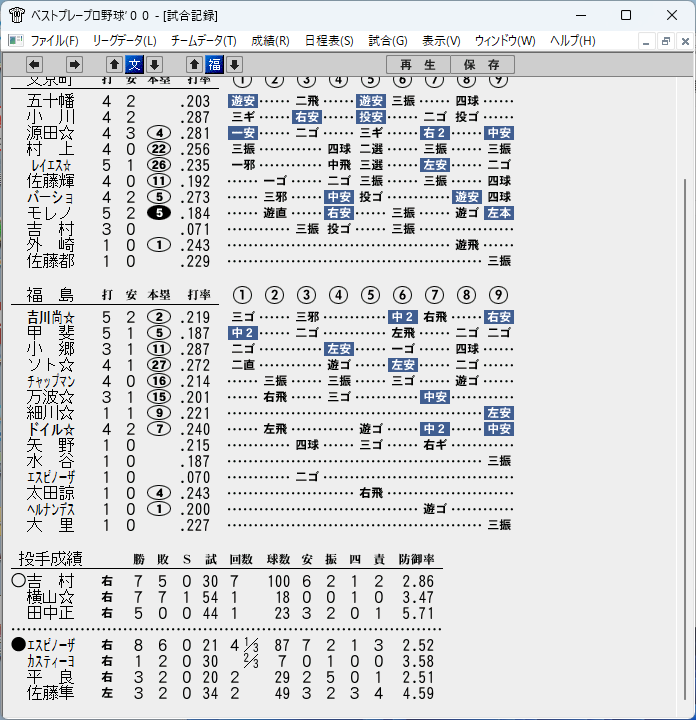The image size is (696, 720).
Task: Click 佐藤隼's ERA value 4.59
Action: click(x=418, y=693)
